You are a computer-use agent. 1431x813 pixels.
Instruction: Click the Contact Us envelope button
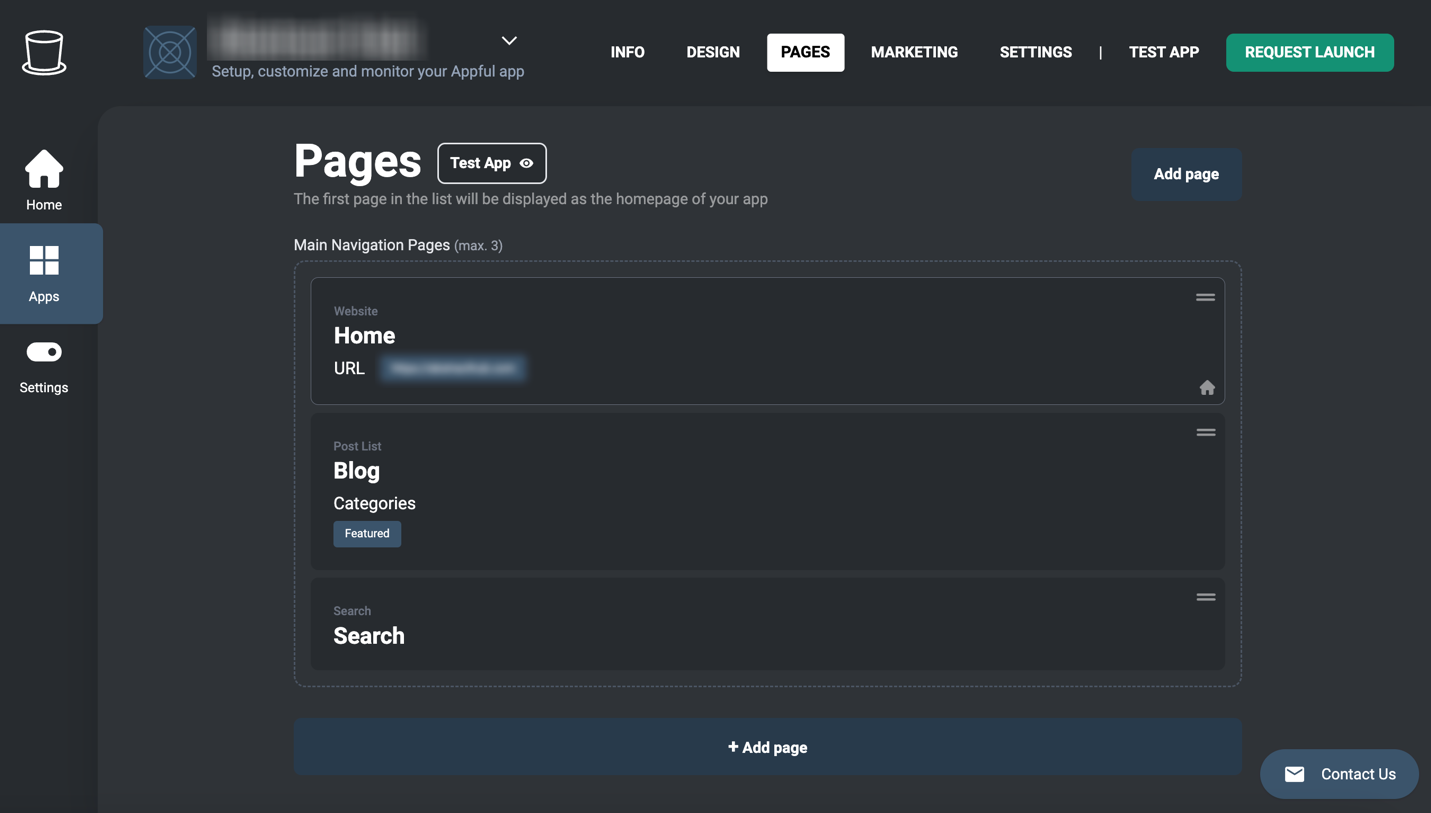coord(1339,774)
